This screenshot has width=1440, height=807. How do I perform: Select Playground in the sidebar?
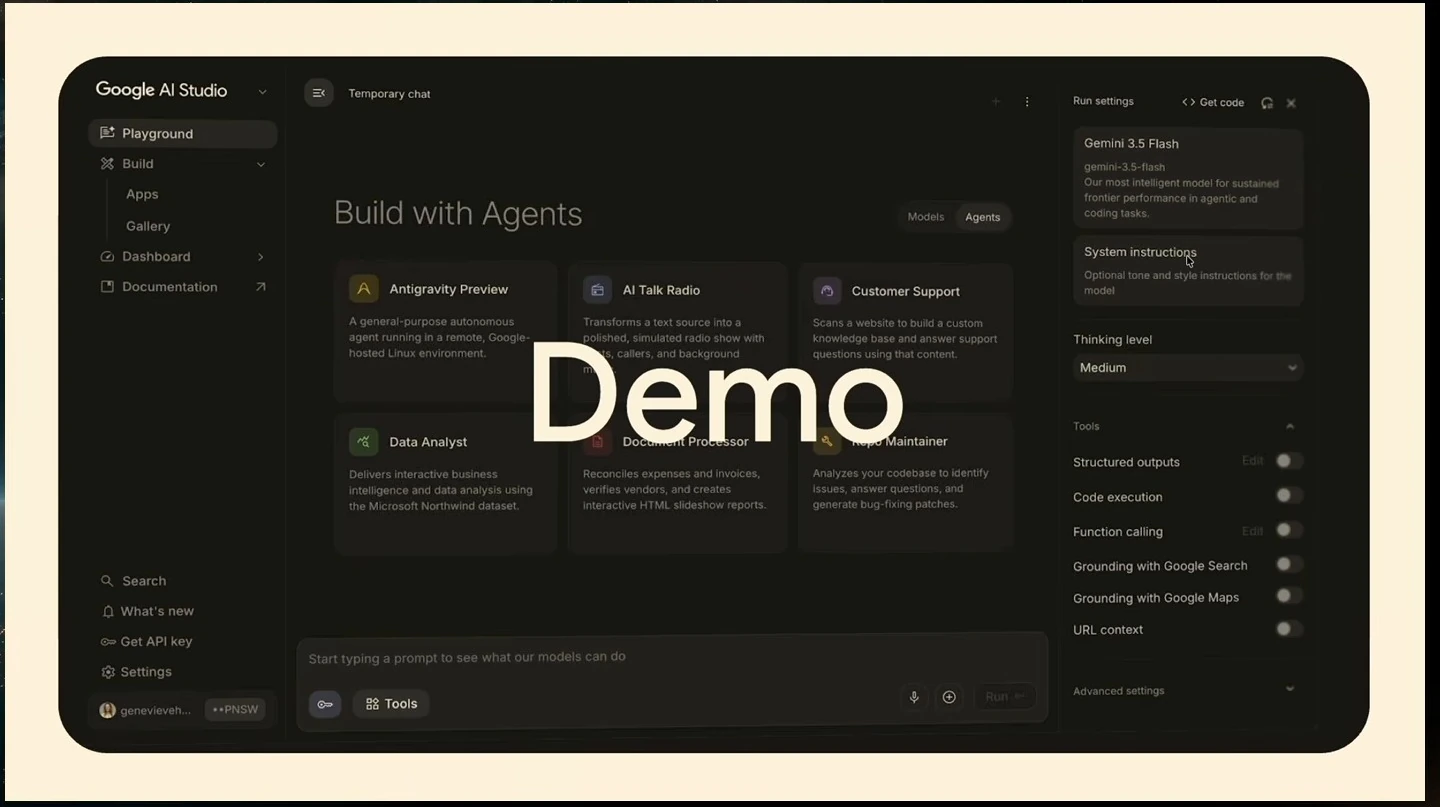point(183,134)
